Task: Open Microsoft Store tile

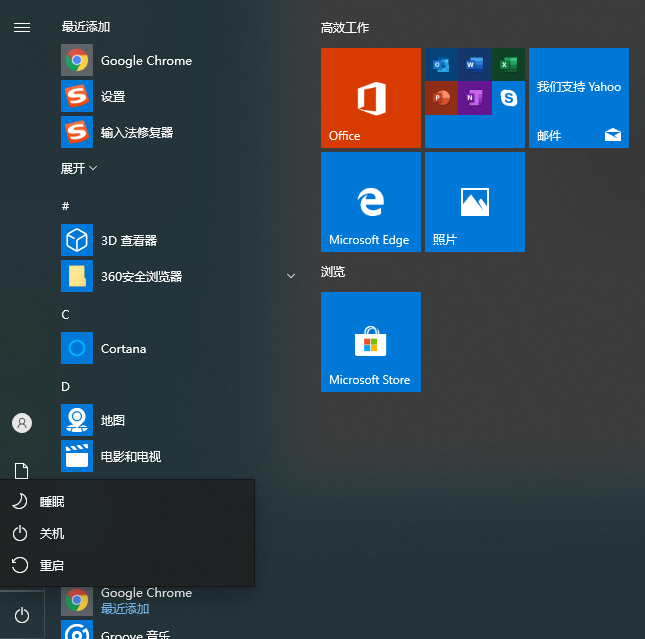Action: (370, 342)
